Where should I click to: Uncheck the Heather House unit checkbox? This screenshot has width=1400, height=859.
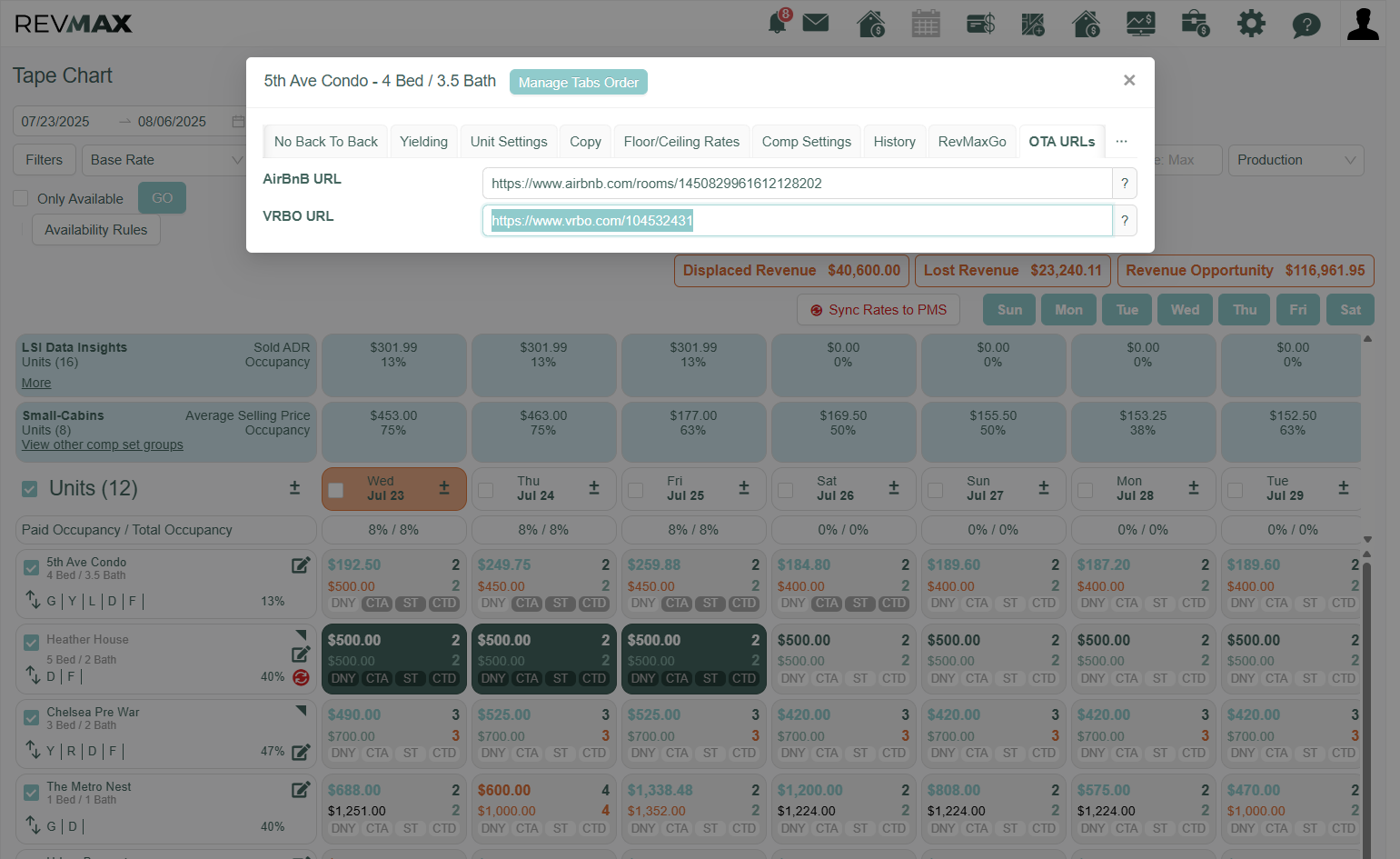pyautogui.click(x=32, y=642)
